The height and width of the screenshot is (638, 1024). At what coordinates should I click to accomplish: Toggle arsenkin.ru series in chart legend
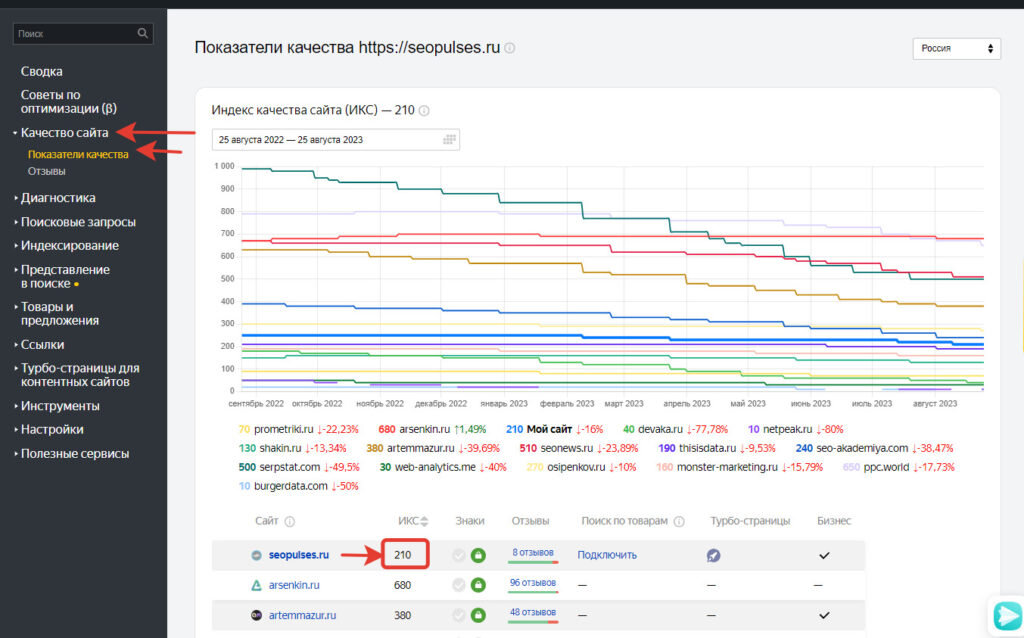(x=432, y=429)
